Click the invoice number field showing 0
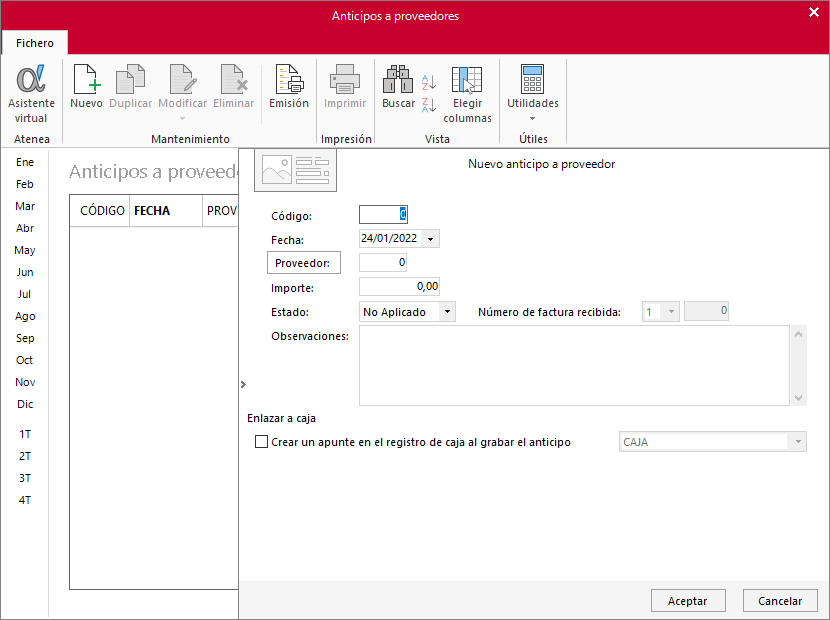Screen dimensions: 830x620 pos(706,311)
